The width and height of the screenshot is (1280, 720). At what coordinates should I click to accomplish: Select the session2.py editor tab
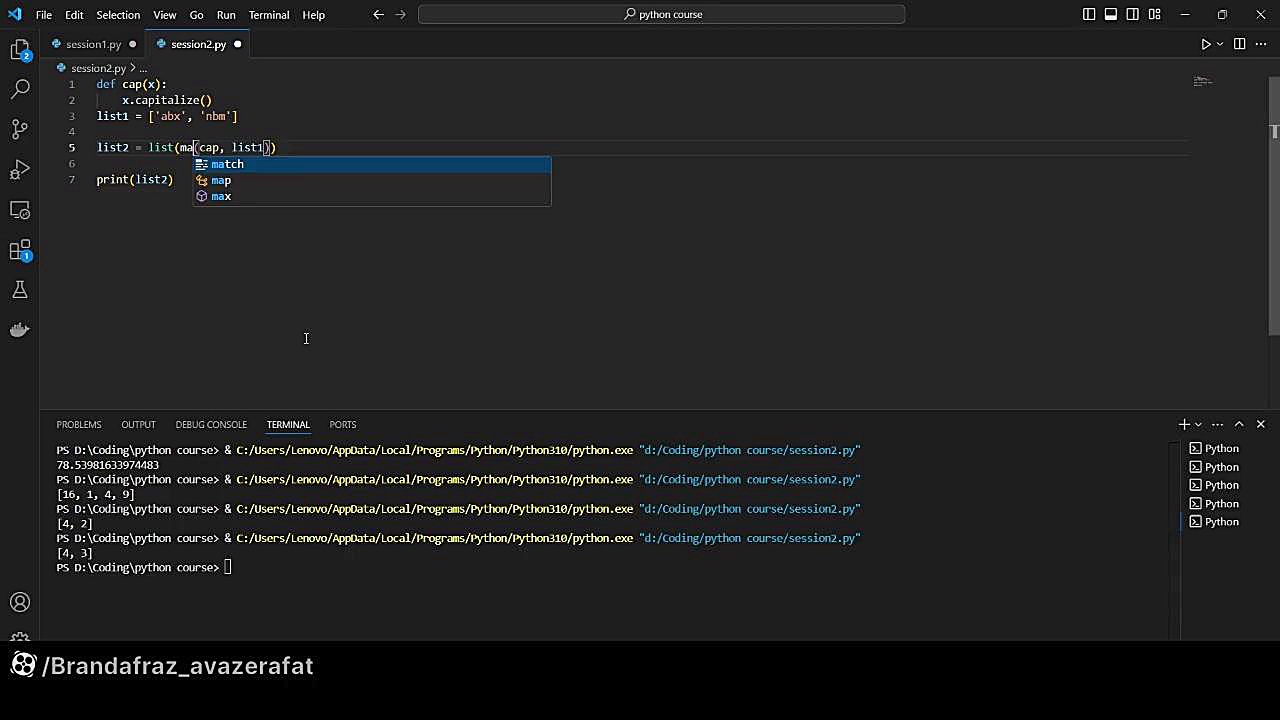(198, 44)
